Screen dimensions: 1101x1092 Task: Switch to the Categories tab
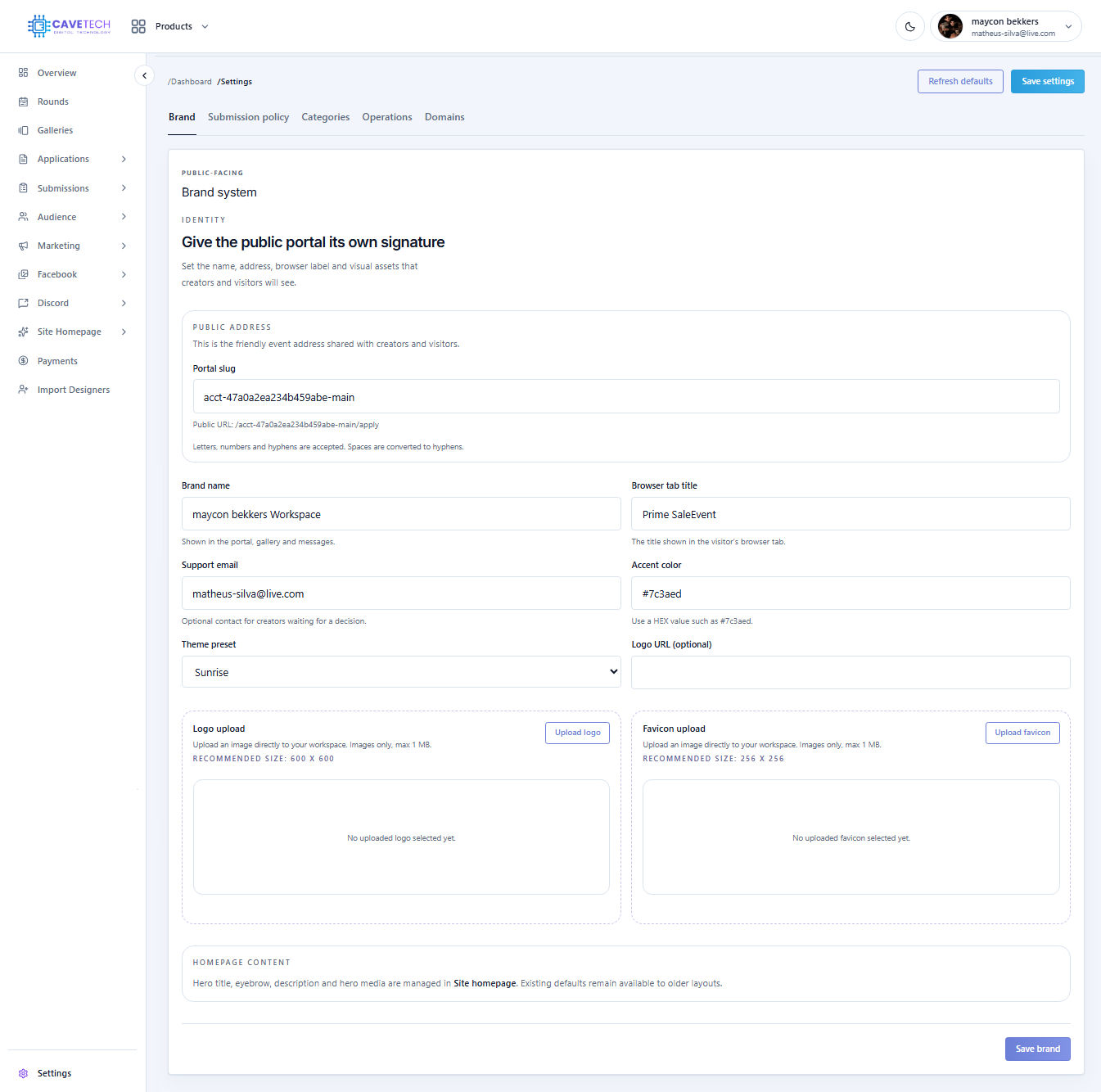325,117
